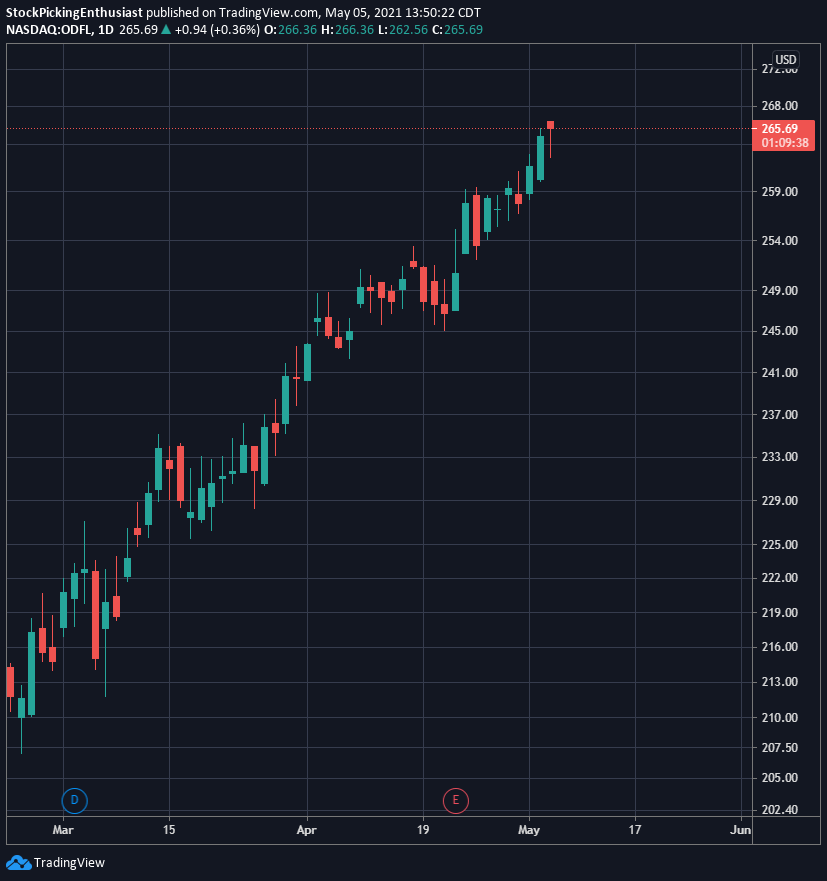The image size is (827, 881).
Task: Click the 233.00 price axis label
Action: click(779, 457)
